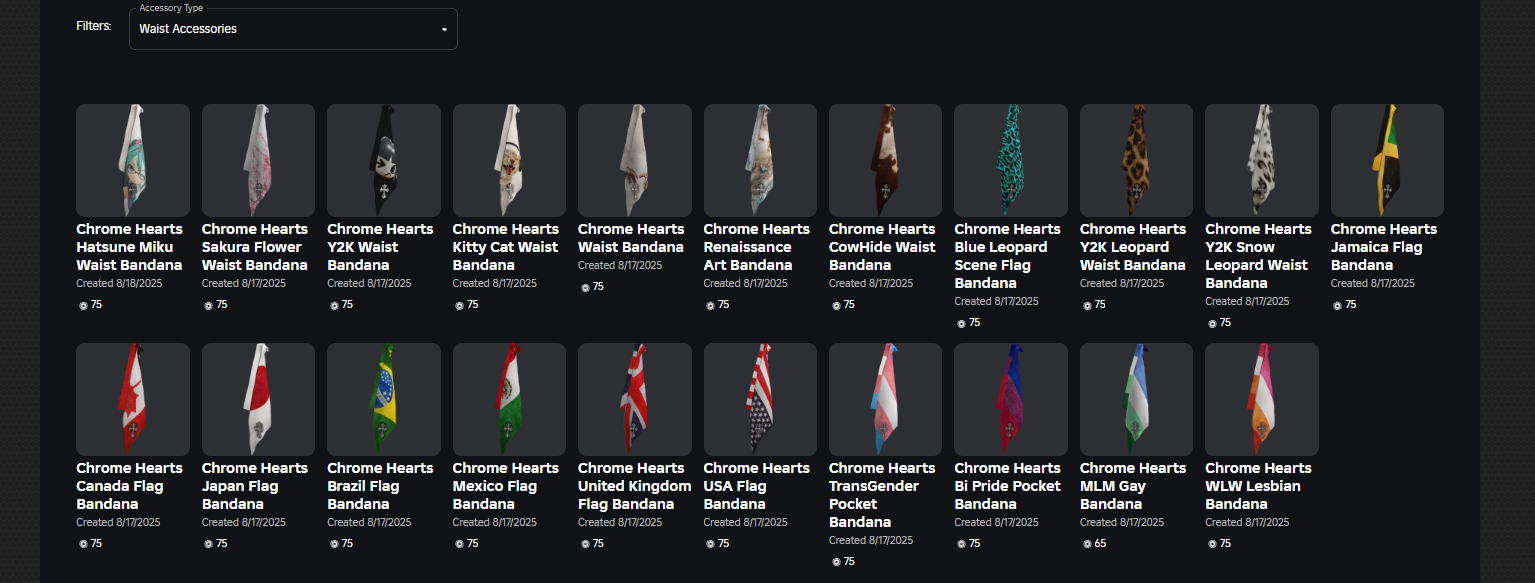This screenshot has width=1535, height=583.
Task: Open the Accessory Type dropdown
Action: coord(293,29)
